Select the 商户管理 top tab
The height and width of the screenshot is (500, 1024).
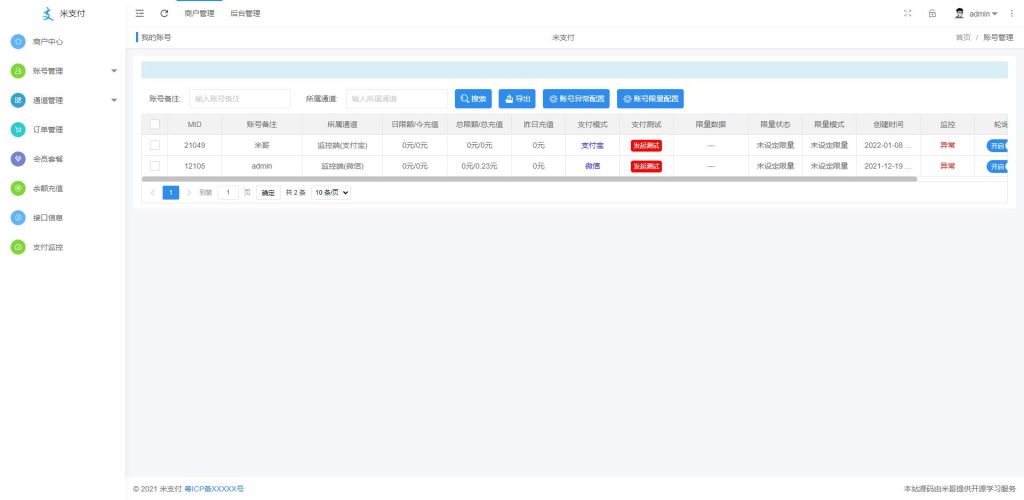point(200,14)
